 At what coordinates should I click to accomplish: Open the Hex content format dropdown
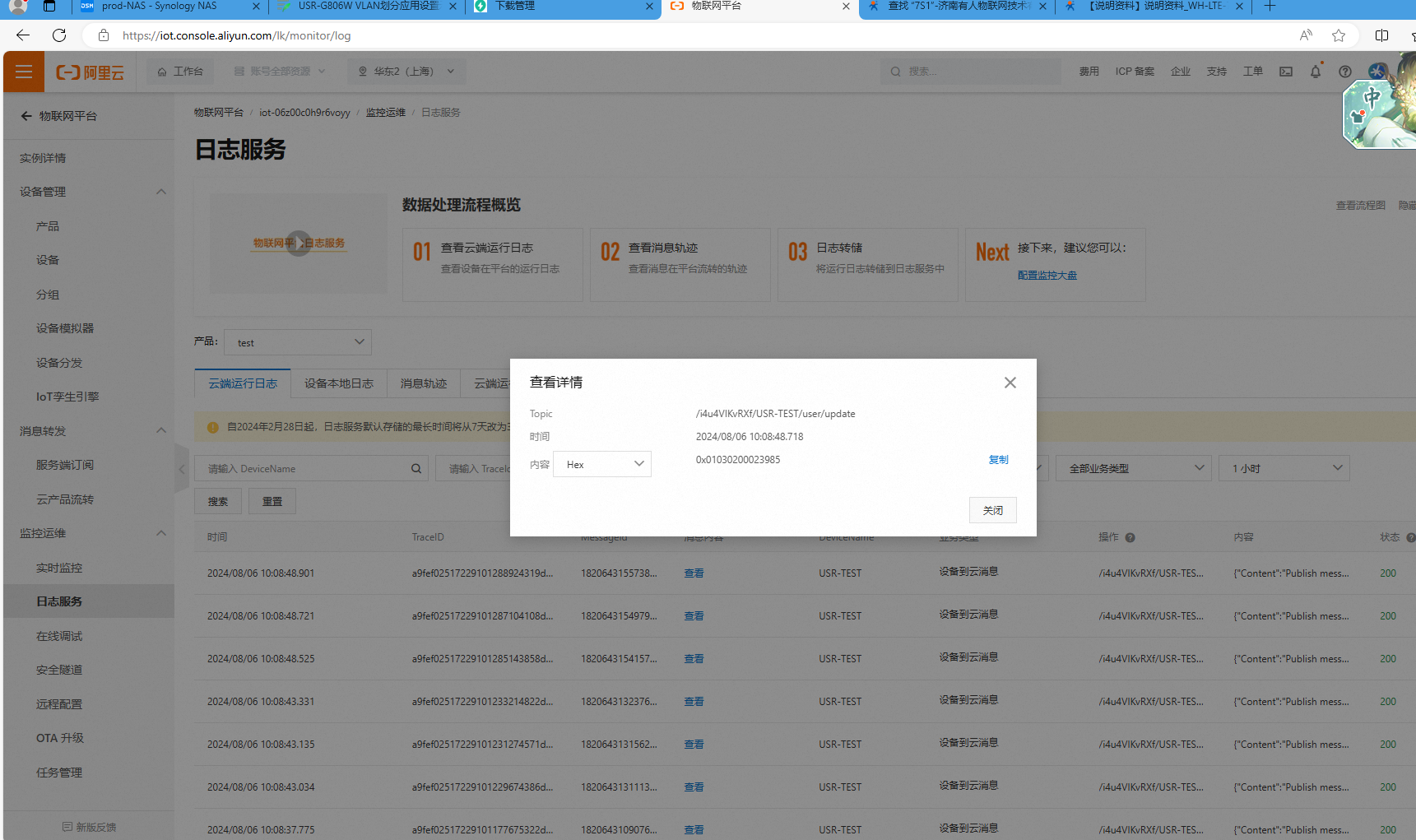602,464
